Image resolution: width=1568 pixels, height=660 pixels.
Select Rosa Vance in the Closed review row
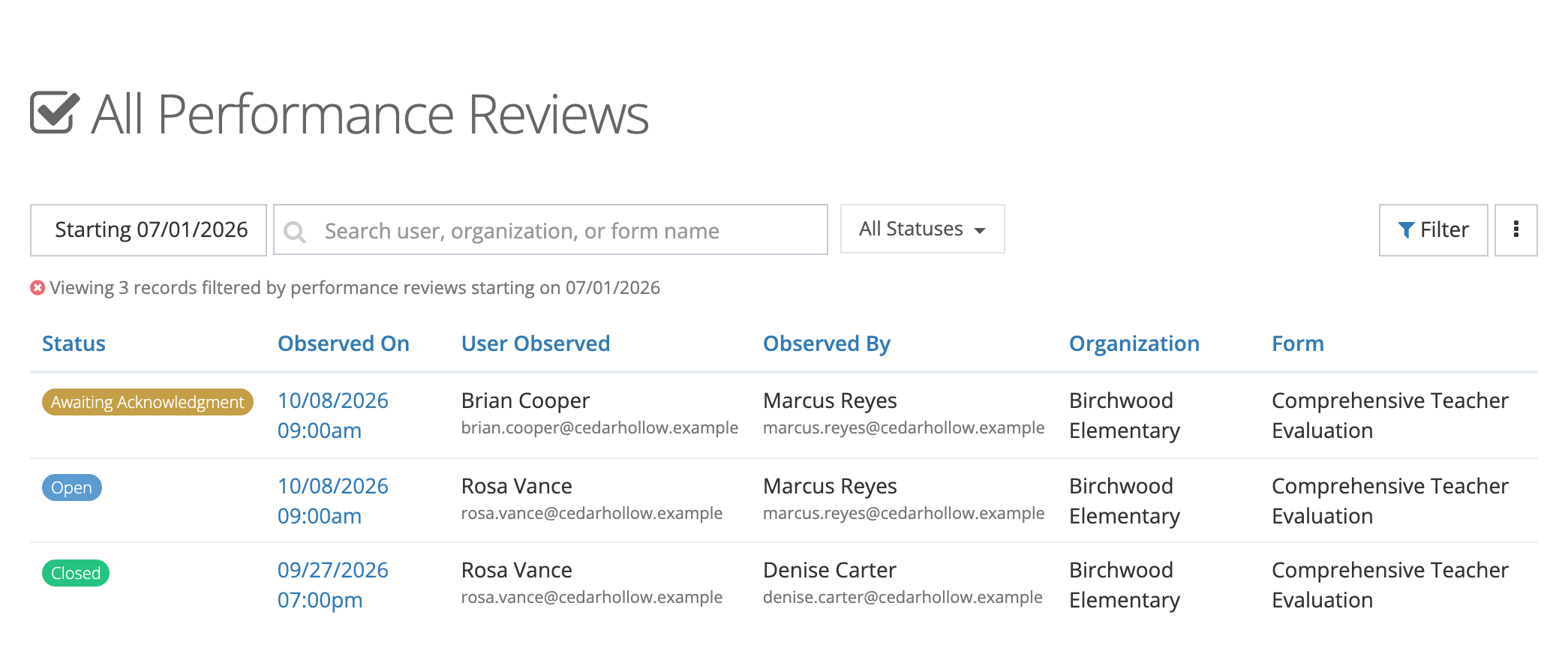[517, 570]
